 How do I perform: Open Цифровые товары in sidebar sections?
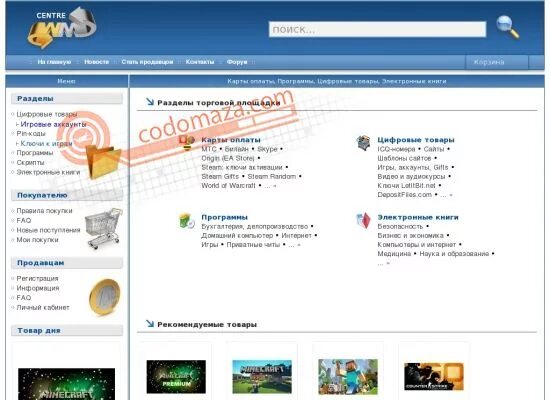47,114
